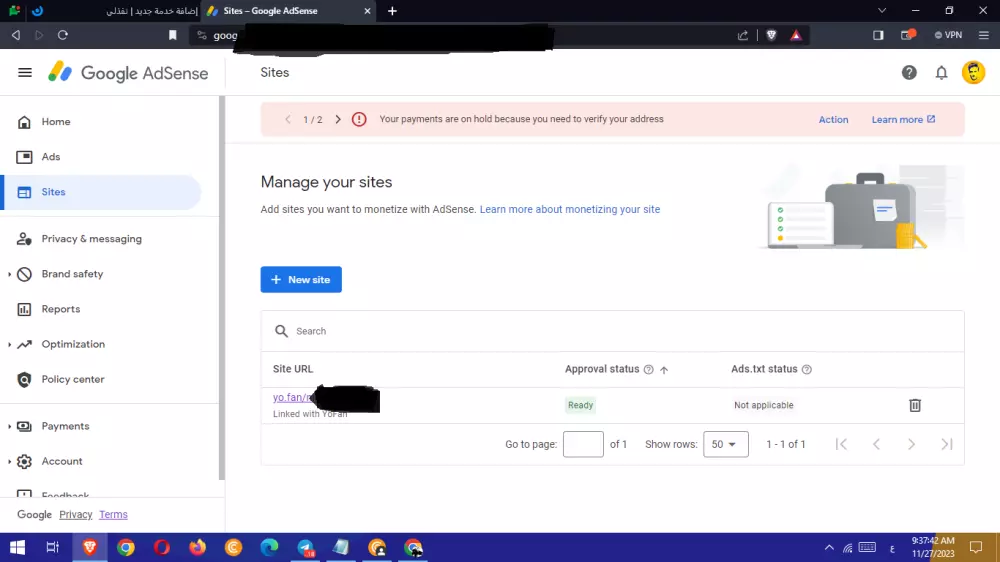The width and height of the screenshot is (1000, 562).
Task: Open Task View in the taskbar
Action: 53,547
